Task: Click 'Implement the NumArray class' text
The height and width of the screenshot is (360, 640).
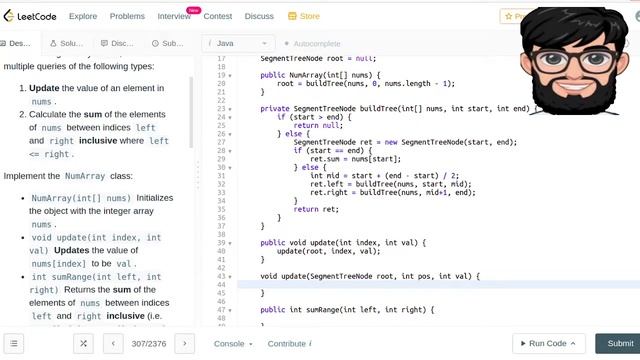Action: coord(68,176)
